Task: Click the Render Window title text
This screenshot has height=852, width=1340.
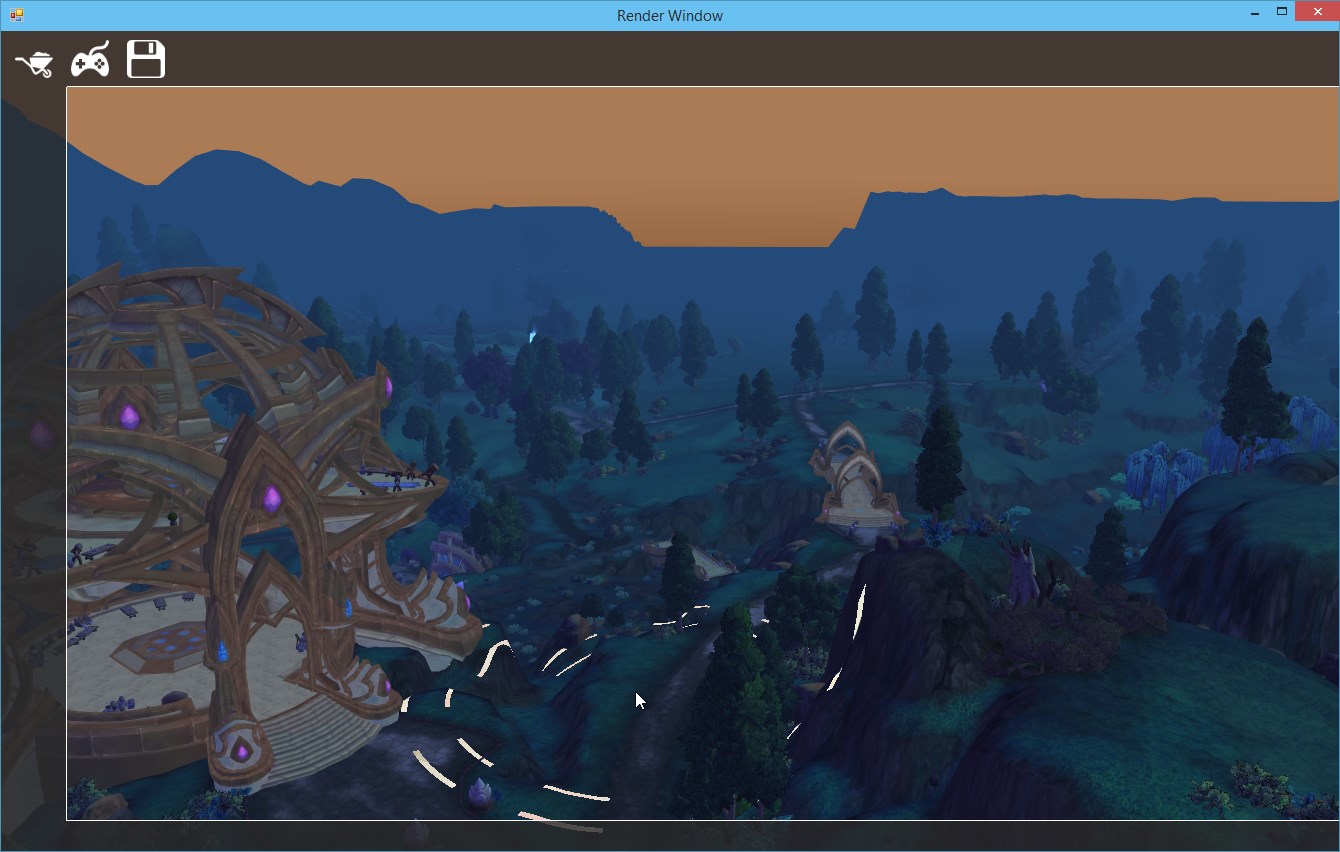Action: 670,16
